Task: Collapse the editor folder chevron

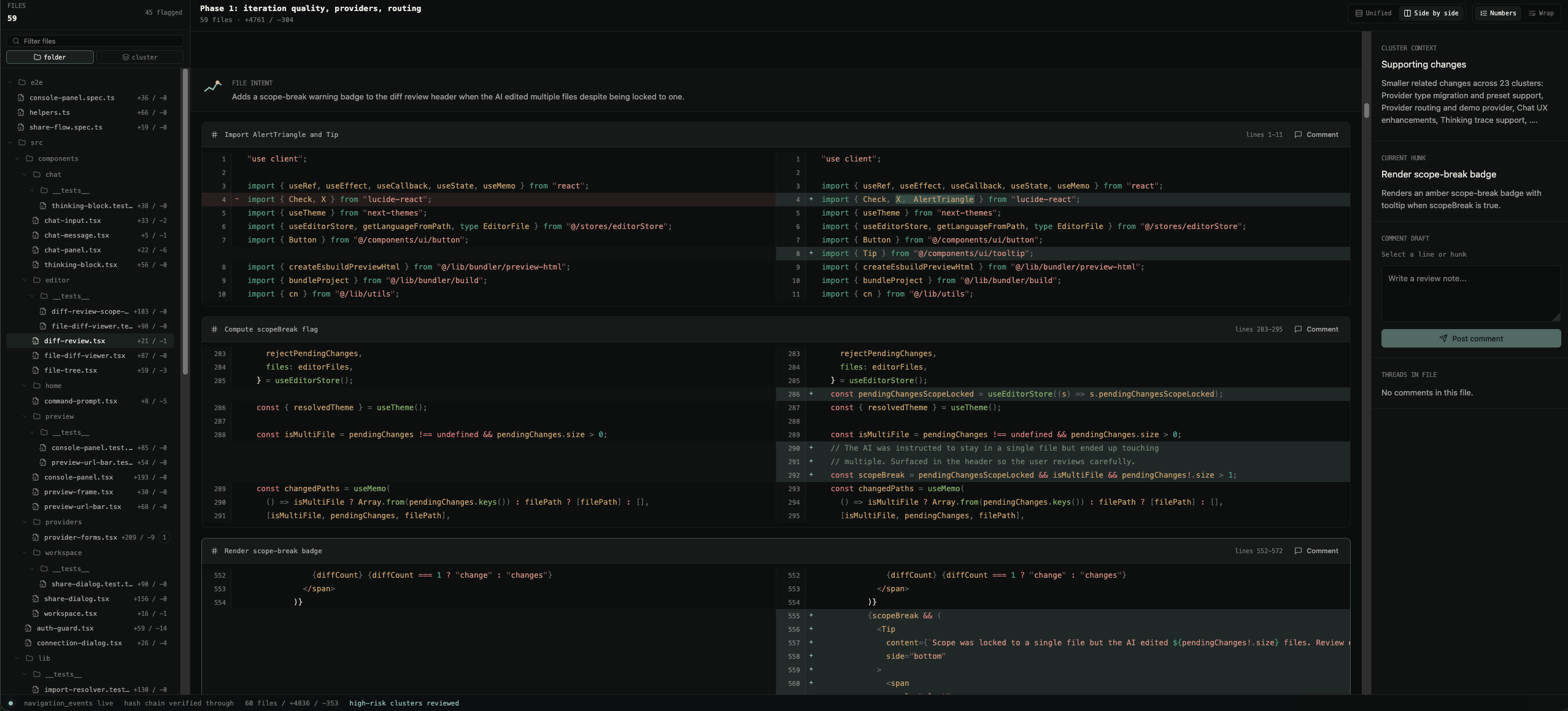Action: tap(25, 280)
